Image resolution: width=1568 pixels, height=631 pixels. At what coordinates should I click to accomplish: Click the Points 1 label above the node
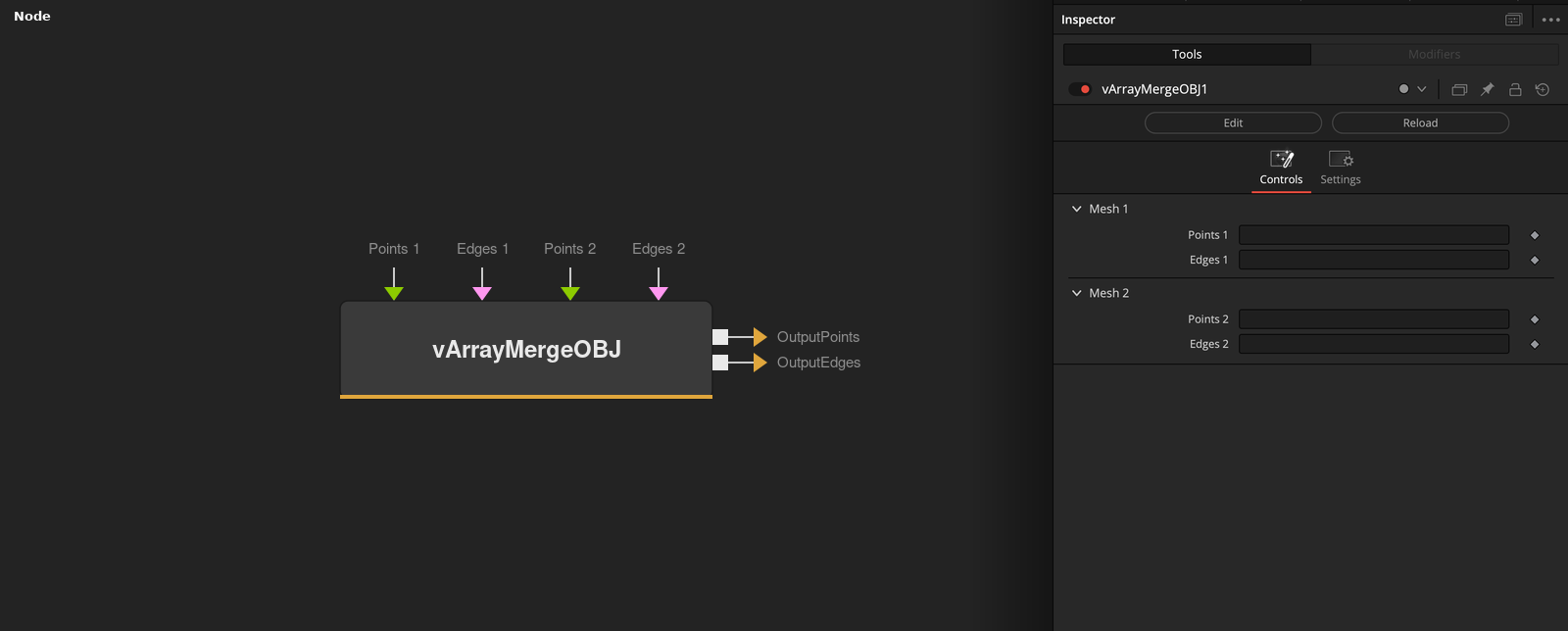coord(394,249)
